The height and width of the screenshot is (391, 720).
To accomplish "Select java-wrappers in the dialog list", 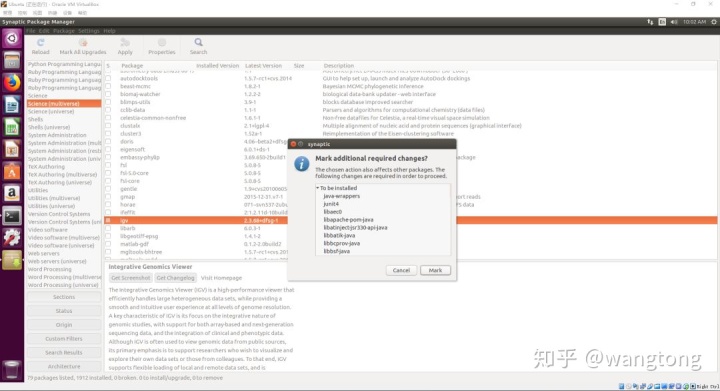I will click(x=342, y=196).
